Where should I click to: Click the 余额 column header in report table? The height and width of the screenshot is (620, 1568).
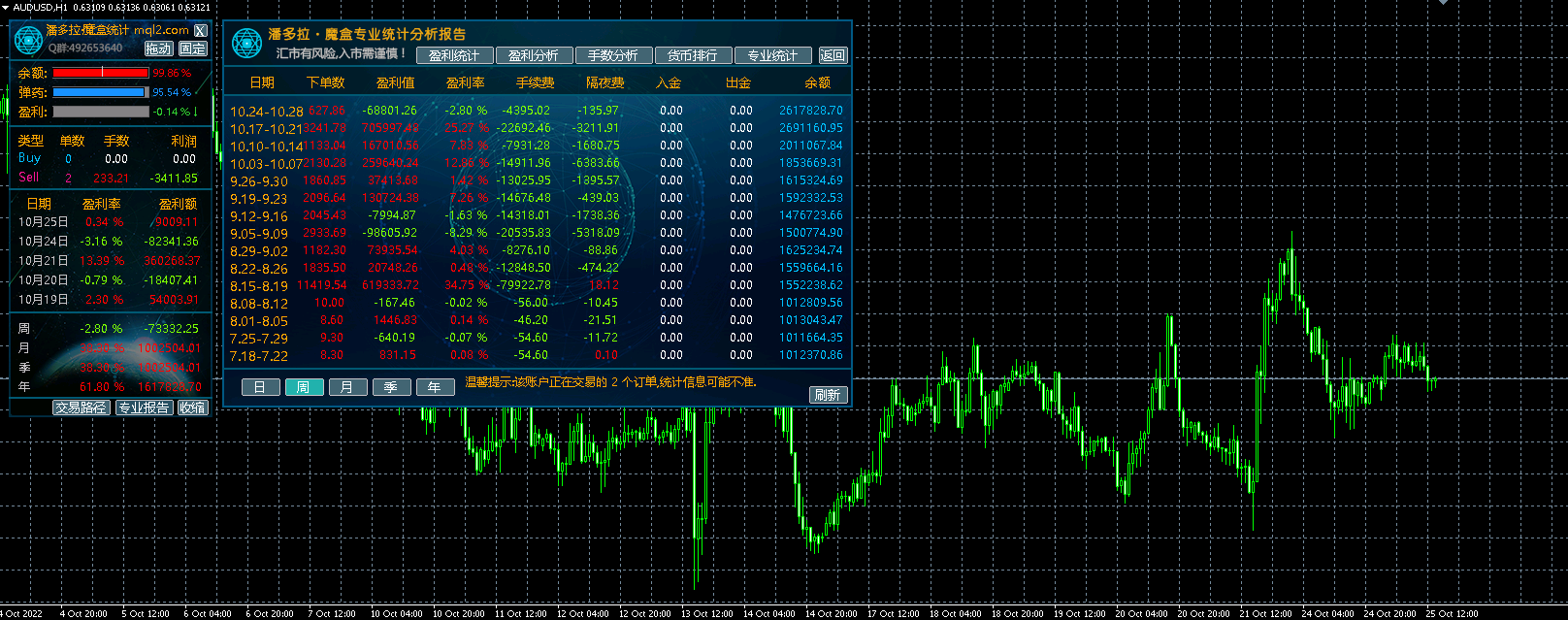point(818,82)
